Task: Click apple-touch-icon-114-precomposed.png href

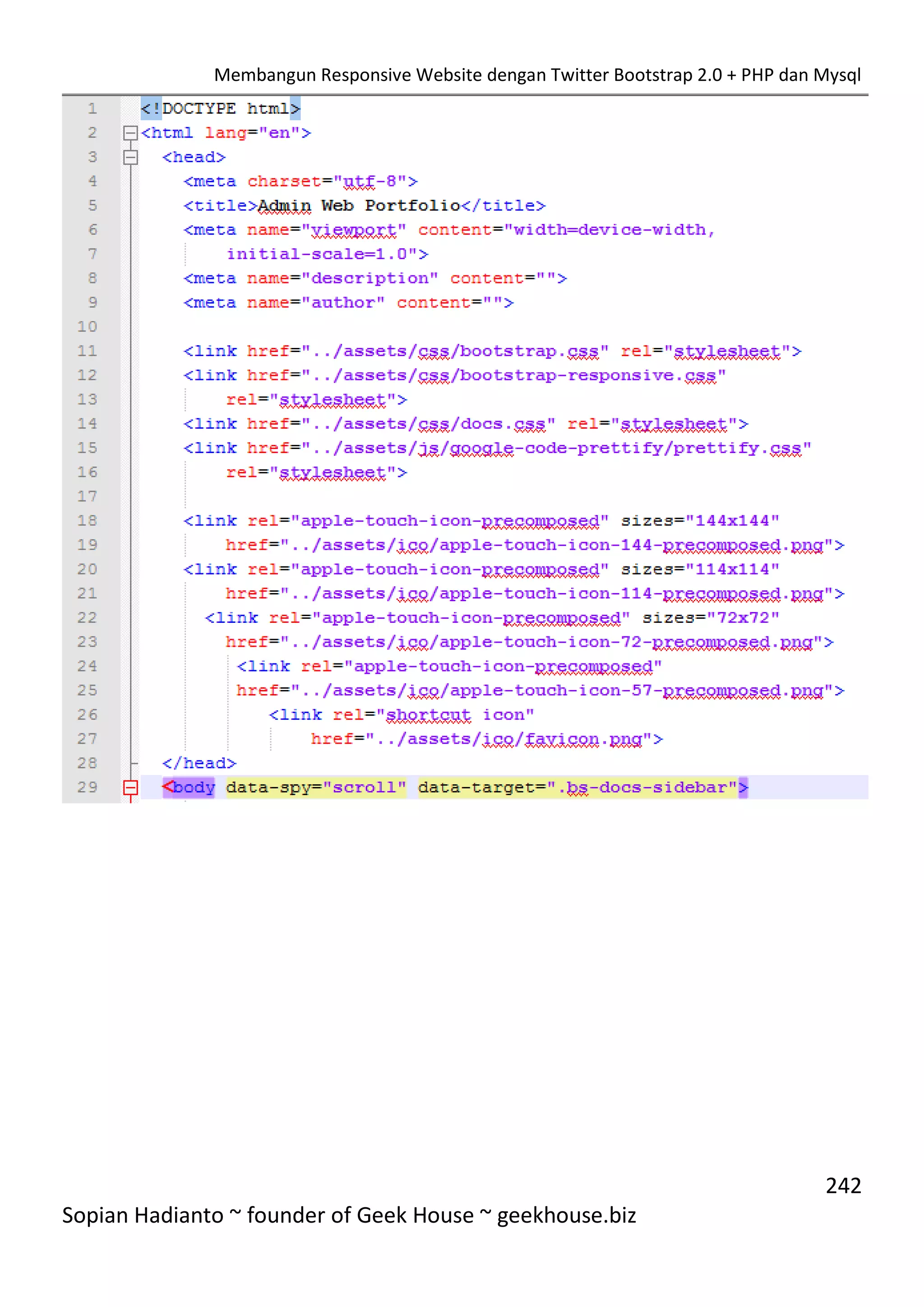Action: click(535, 594)
